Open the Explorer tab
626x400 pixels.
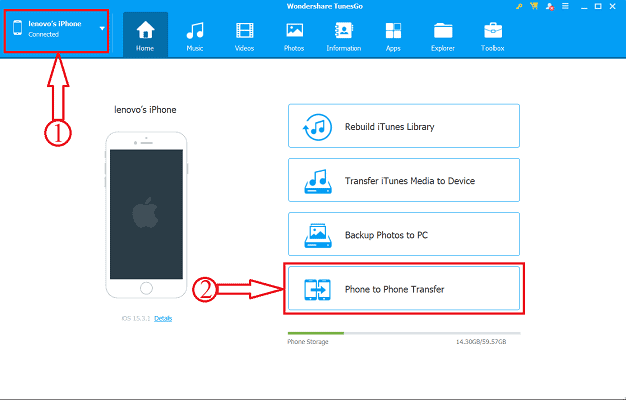[x=443, y=35]
